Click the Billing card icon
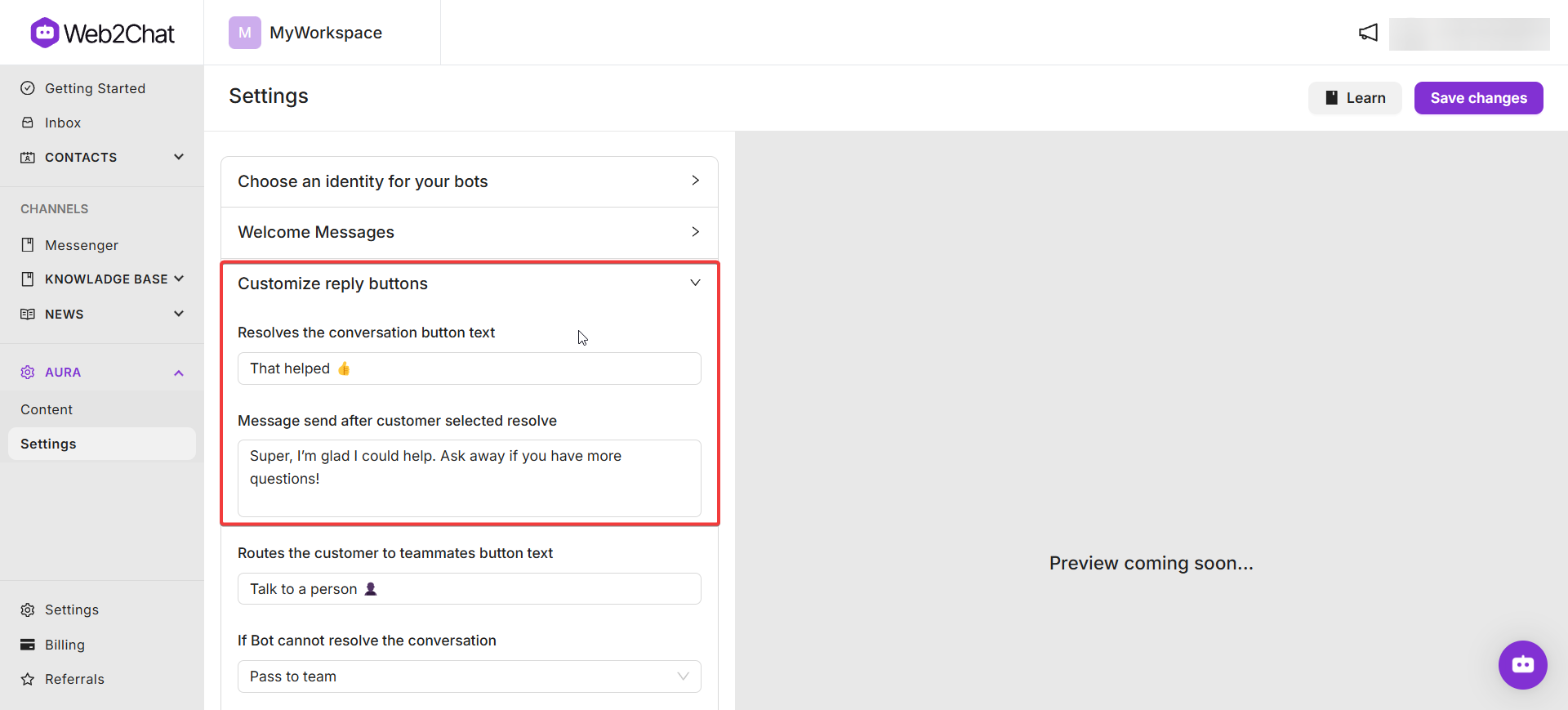Image resolution: width=1568 pixels, height=710 pixels. (x=28, y=645)
